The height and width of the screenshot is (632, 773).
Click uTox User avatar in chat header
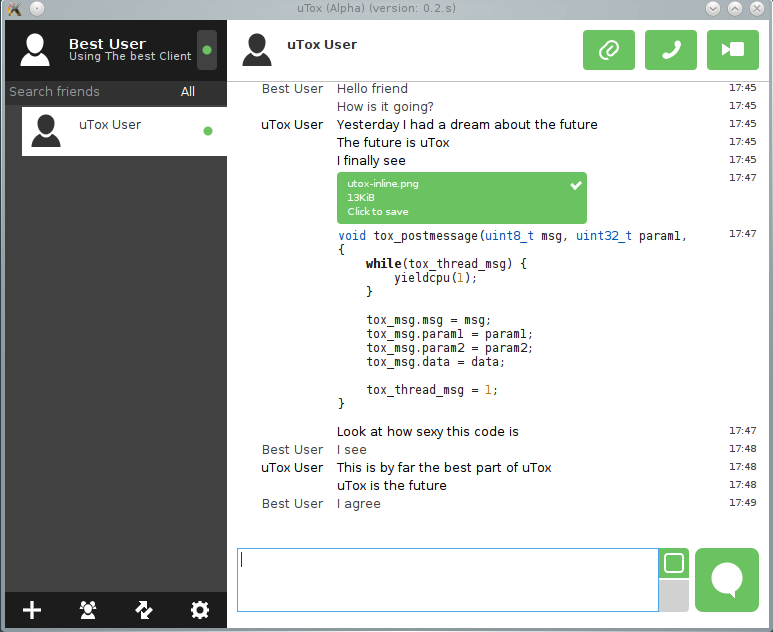tap(257, 50)
